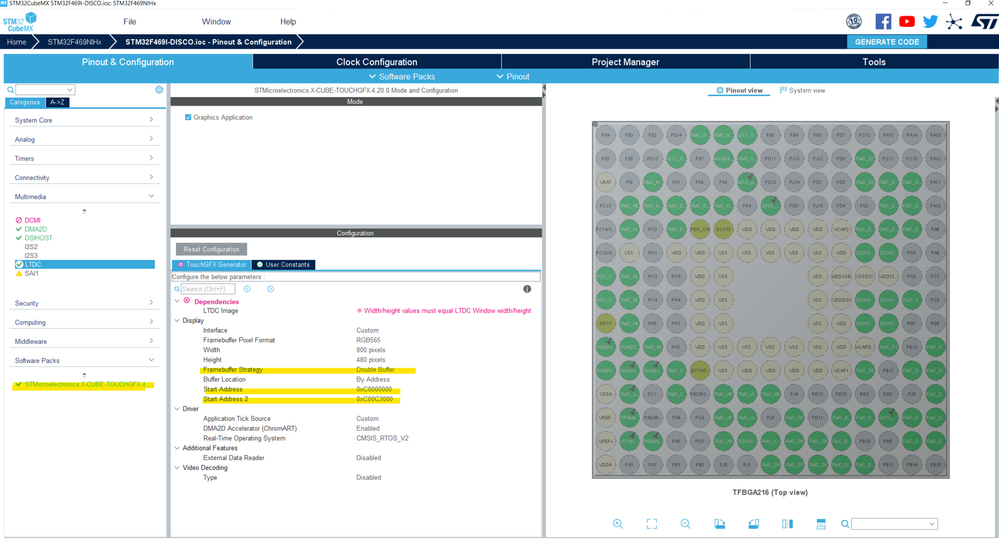Open the Twitter icon in the header

pyautogui.click(x=930, y=22)
